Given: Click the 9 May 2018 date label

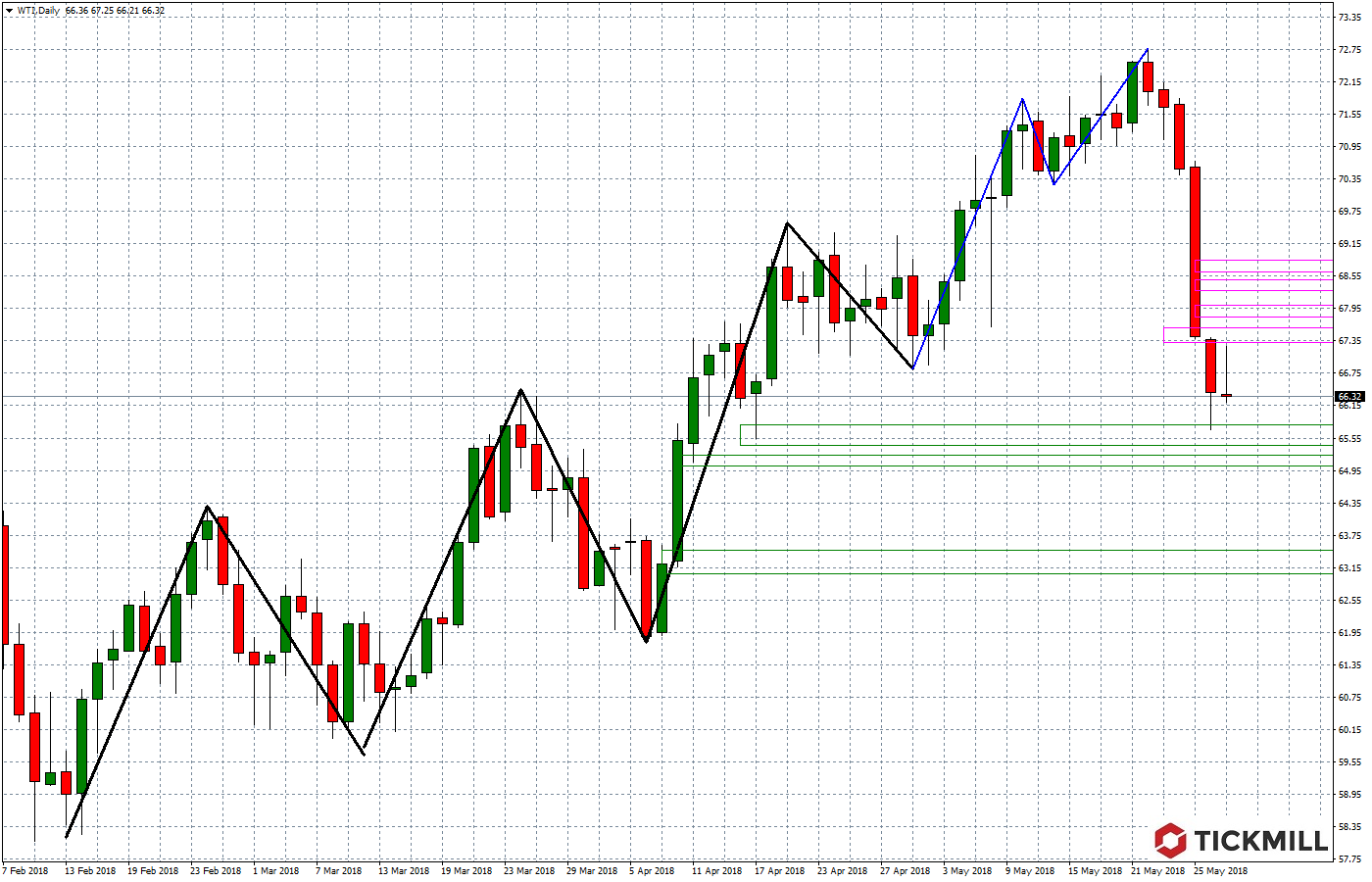Looking at the screenshot, I should coord(1030,870).
